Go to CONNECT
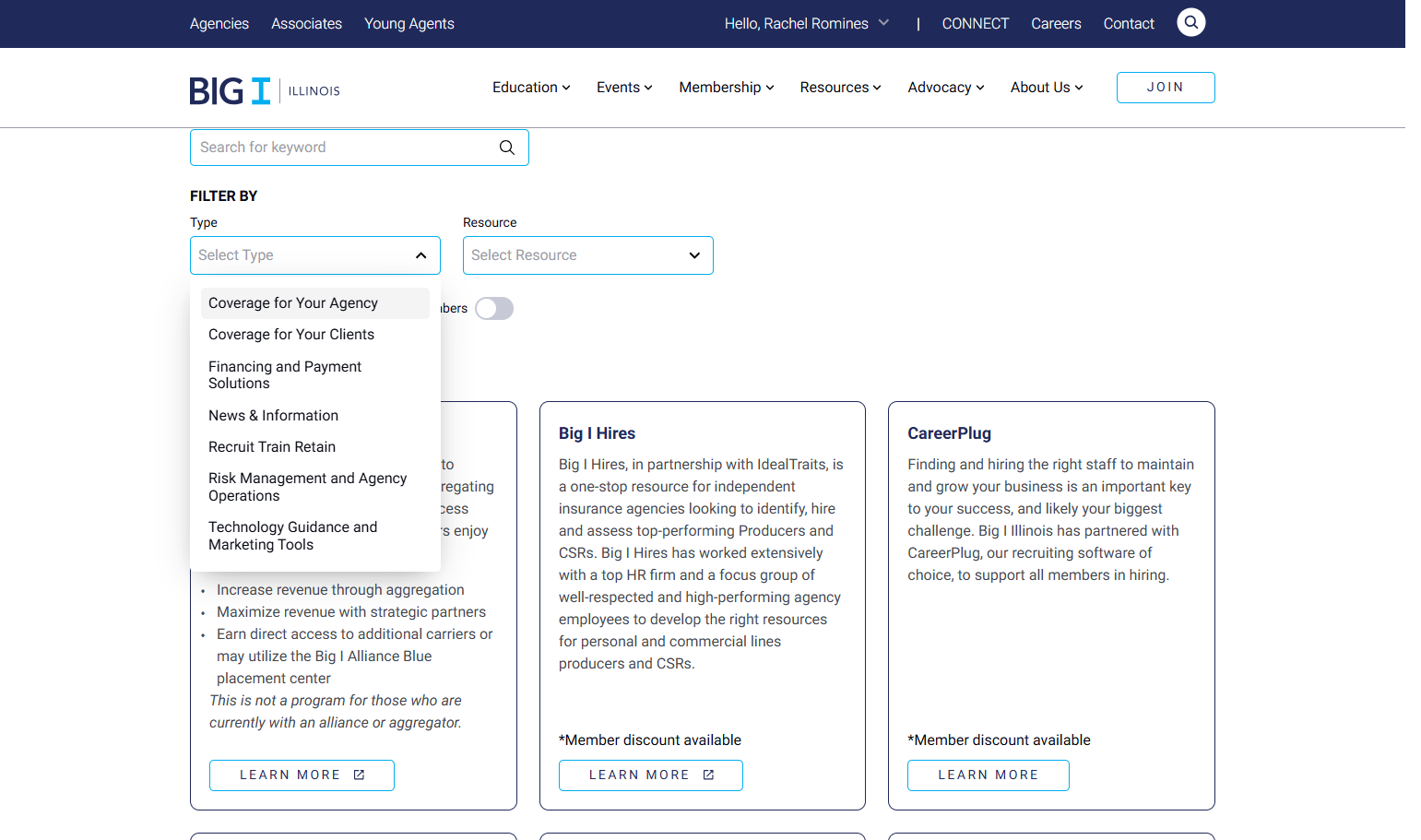Screen dimensions: 1421x840 point(976,24)
